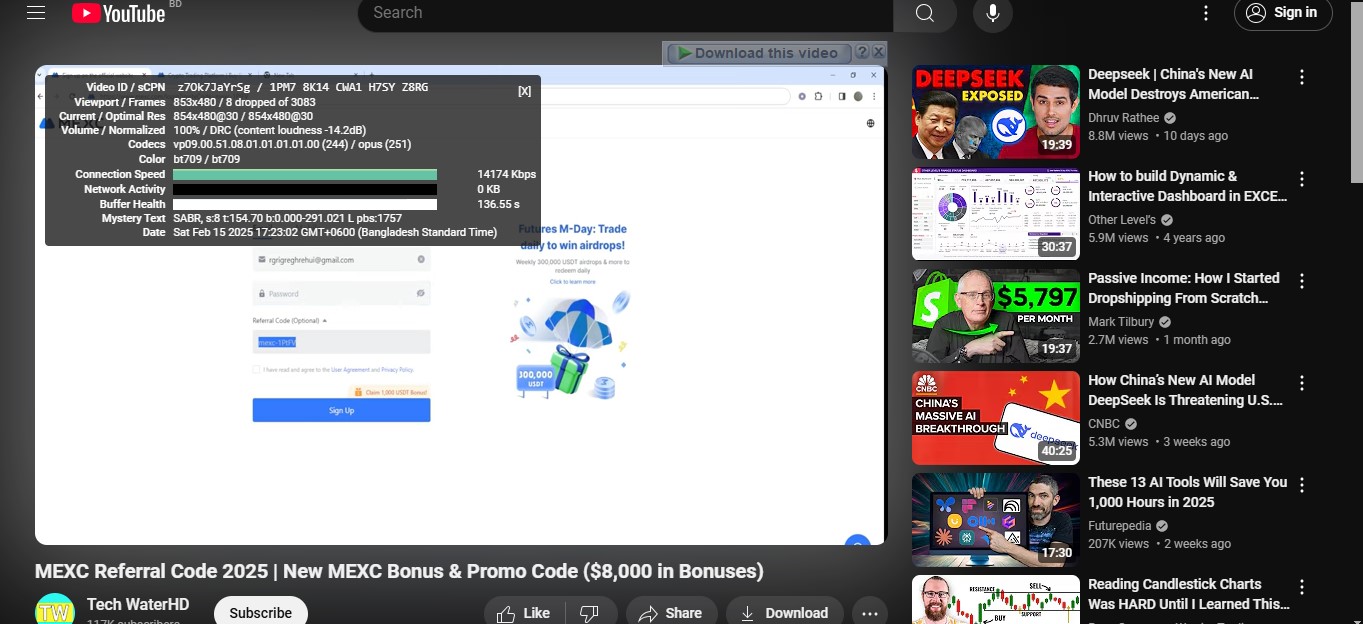Visit the Futurepedia channel name
Viewport: 1363px width, 624px height.
[x=1122, y=526]
